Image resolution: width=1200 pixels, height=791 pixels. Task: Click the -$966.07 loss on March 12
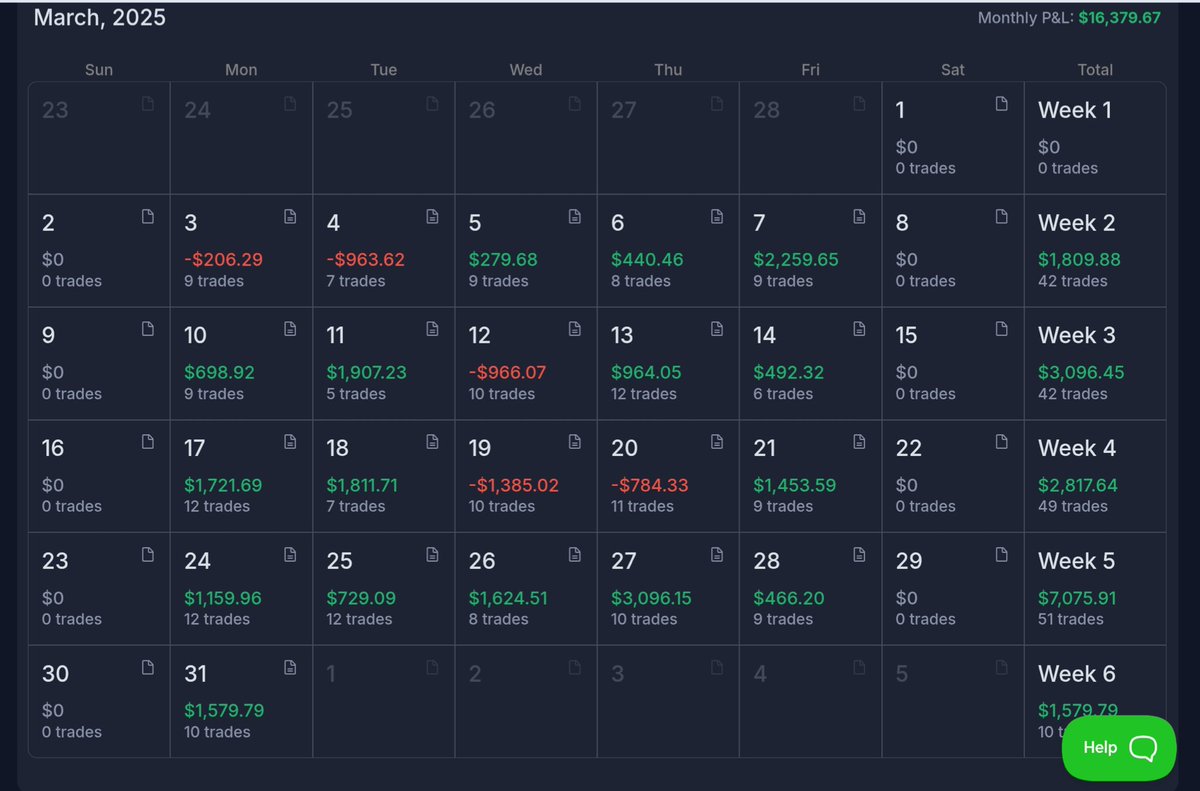click(507, 372)
